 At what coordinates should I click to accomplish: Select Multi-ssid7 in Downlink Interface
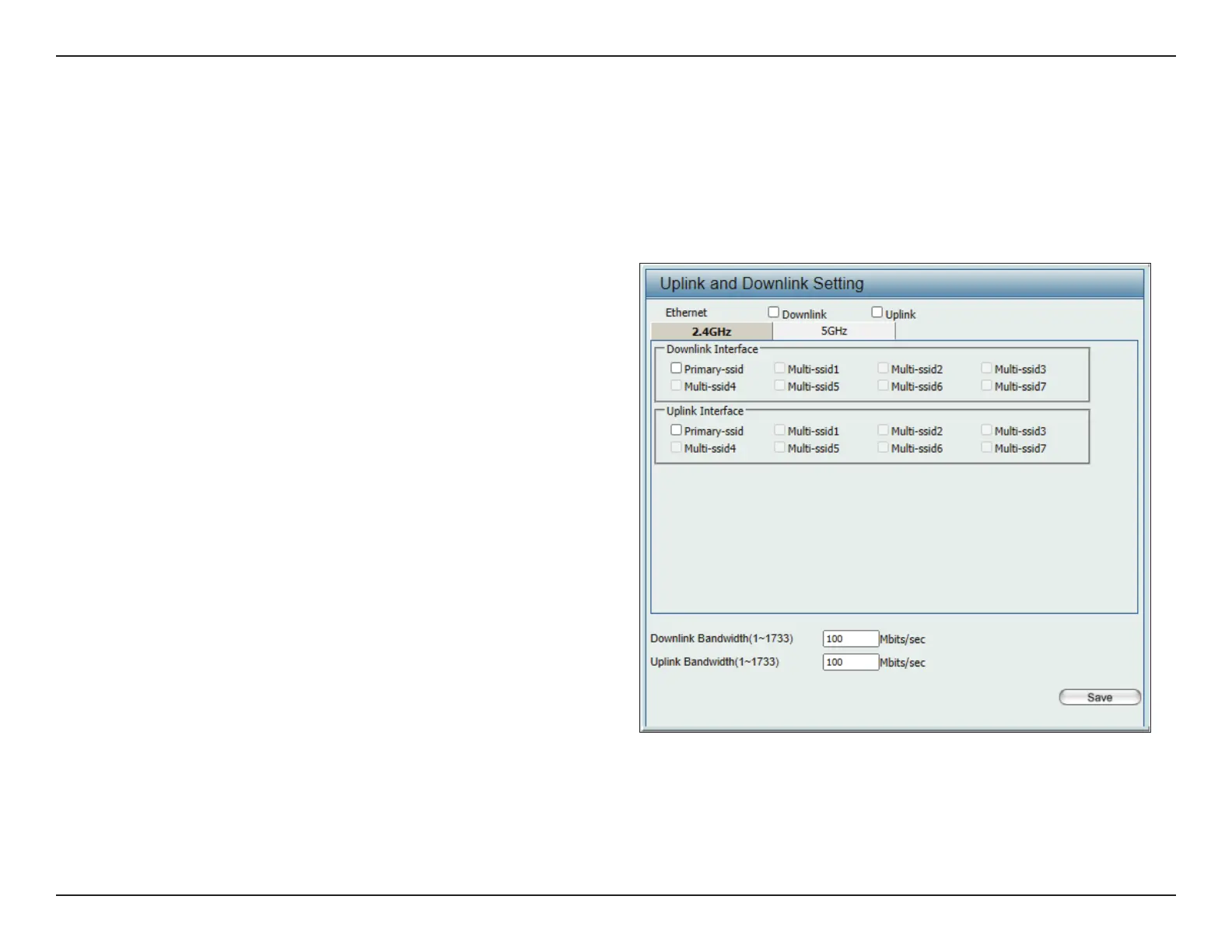pyautogui.click(x=986, y=386)
